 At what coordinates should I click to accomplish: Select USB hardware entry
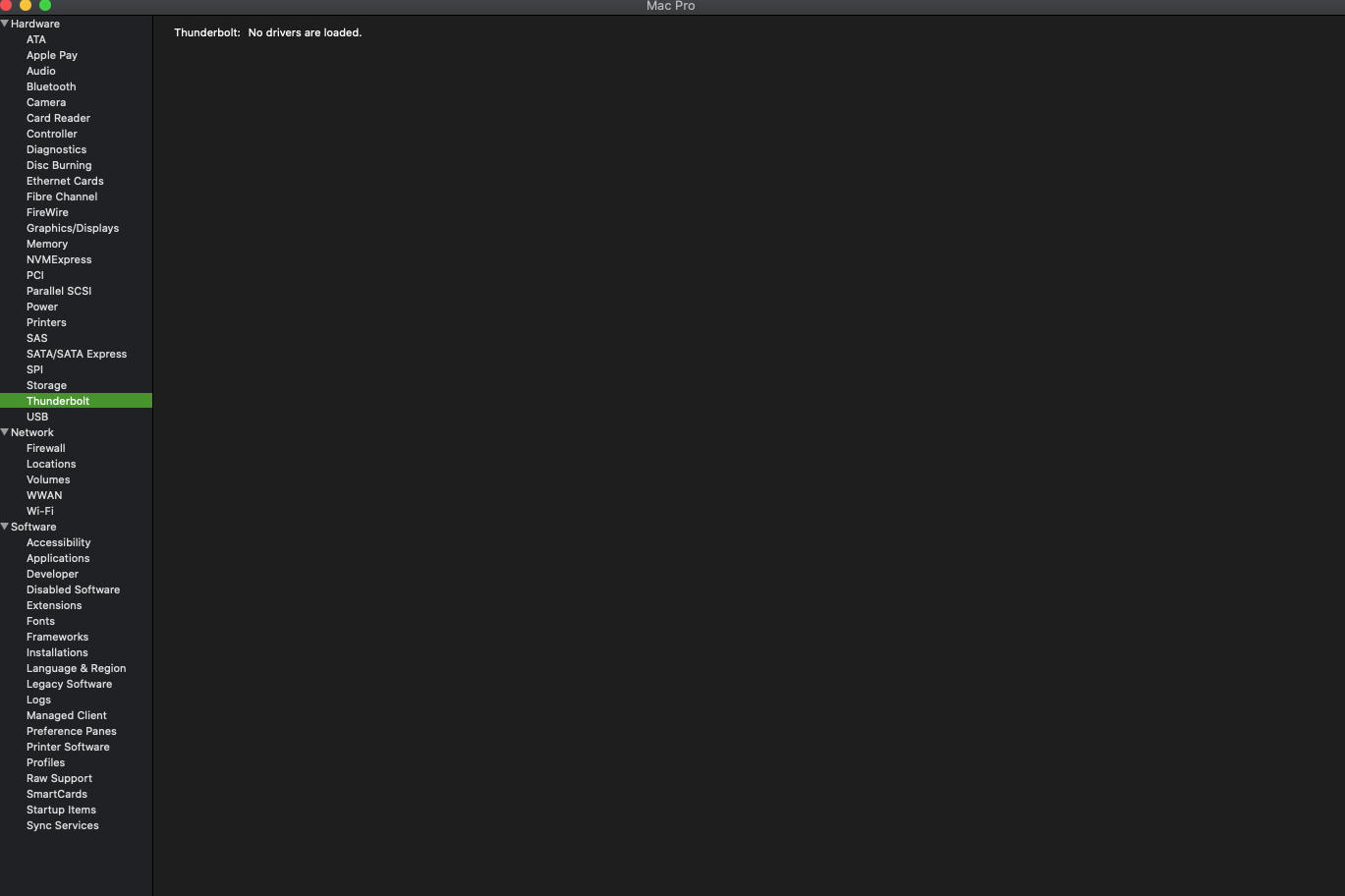[x=37, y=417]
